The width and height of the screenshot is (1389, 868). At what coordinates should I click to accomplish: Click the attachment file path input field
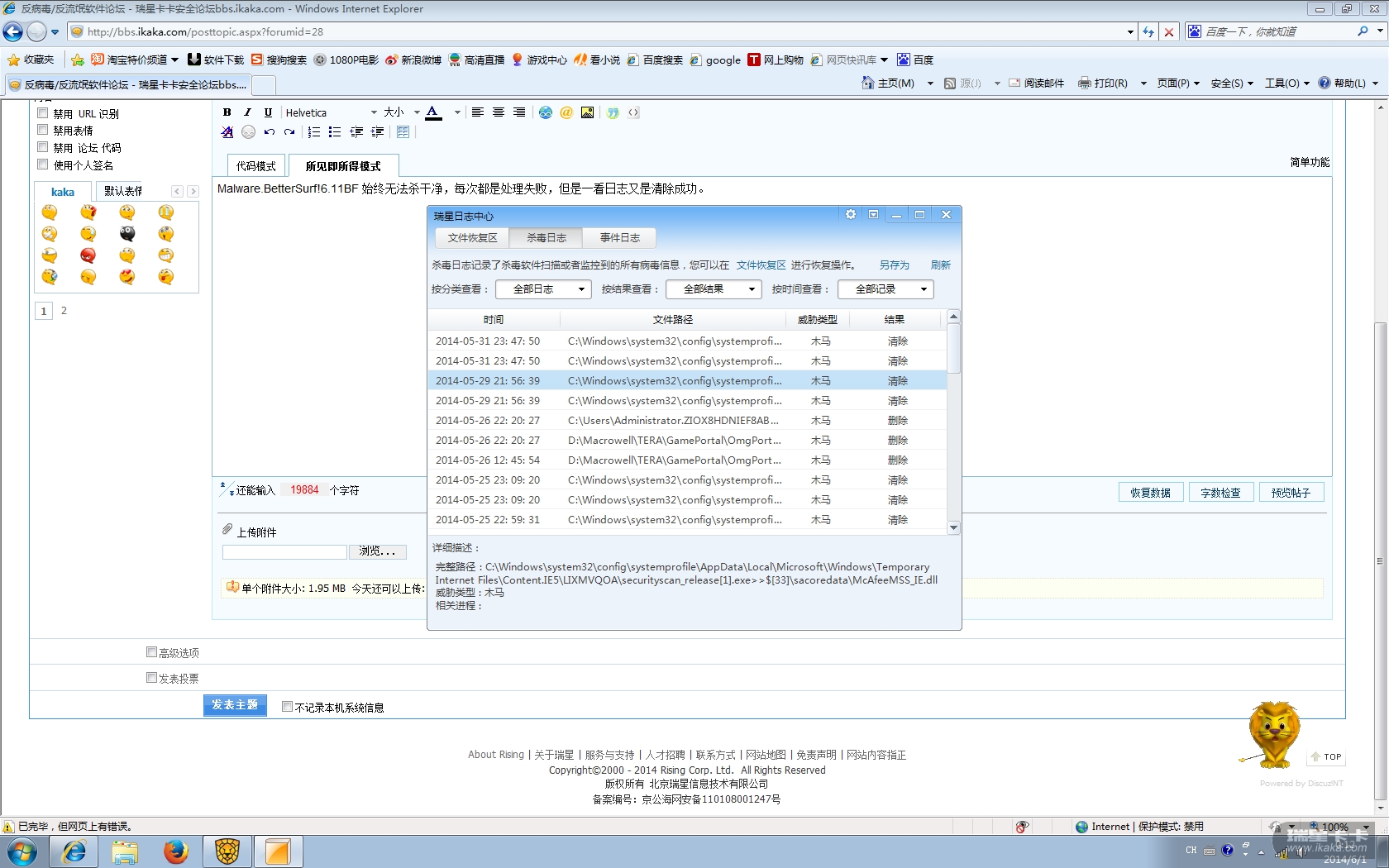284,551
